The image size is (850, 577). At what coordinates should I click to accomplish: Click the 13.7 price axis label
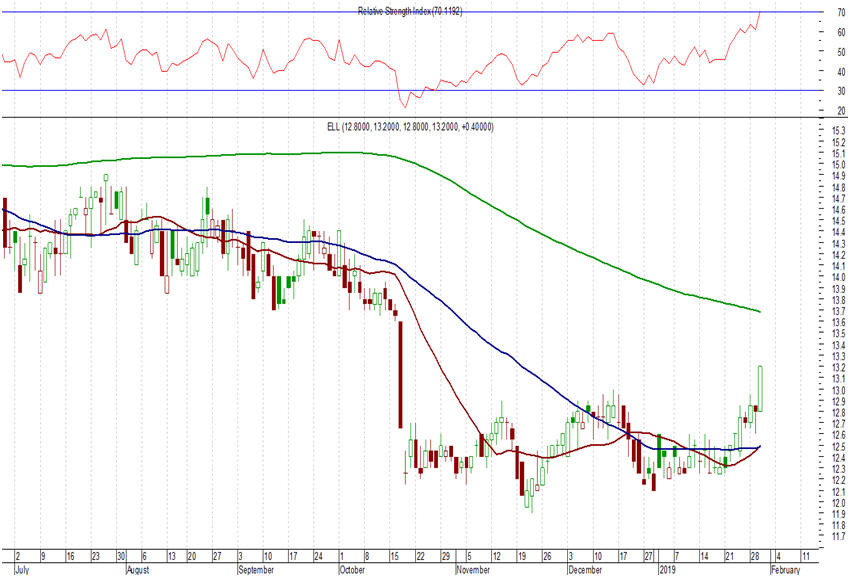coord(839,311)
